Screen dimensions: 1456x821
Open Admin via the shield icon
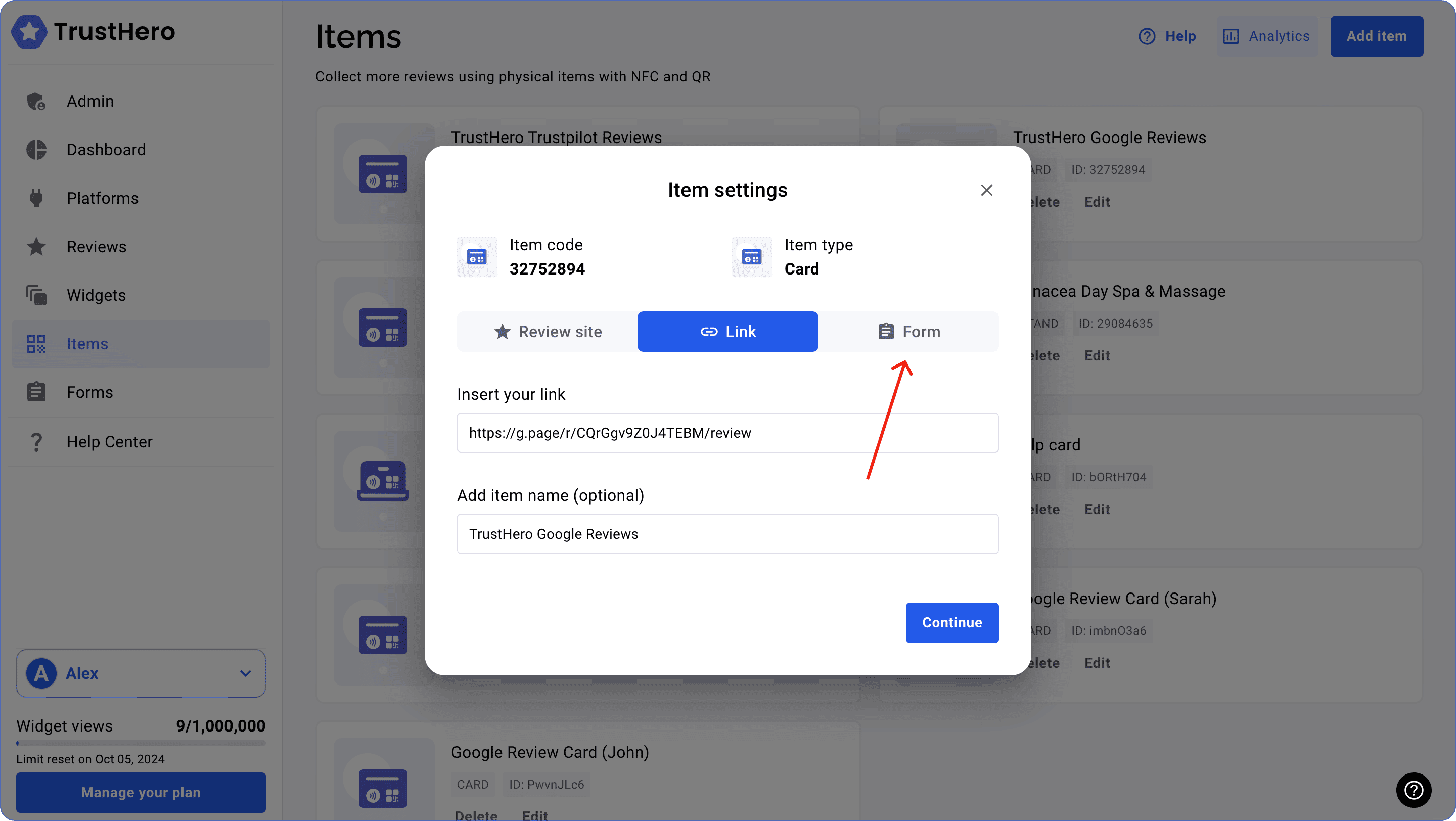[36, 101]
